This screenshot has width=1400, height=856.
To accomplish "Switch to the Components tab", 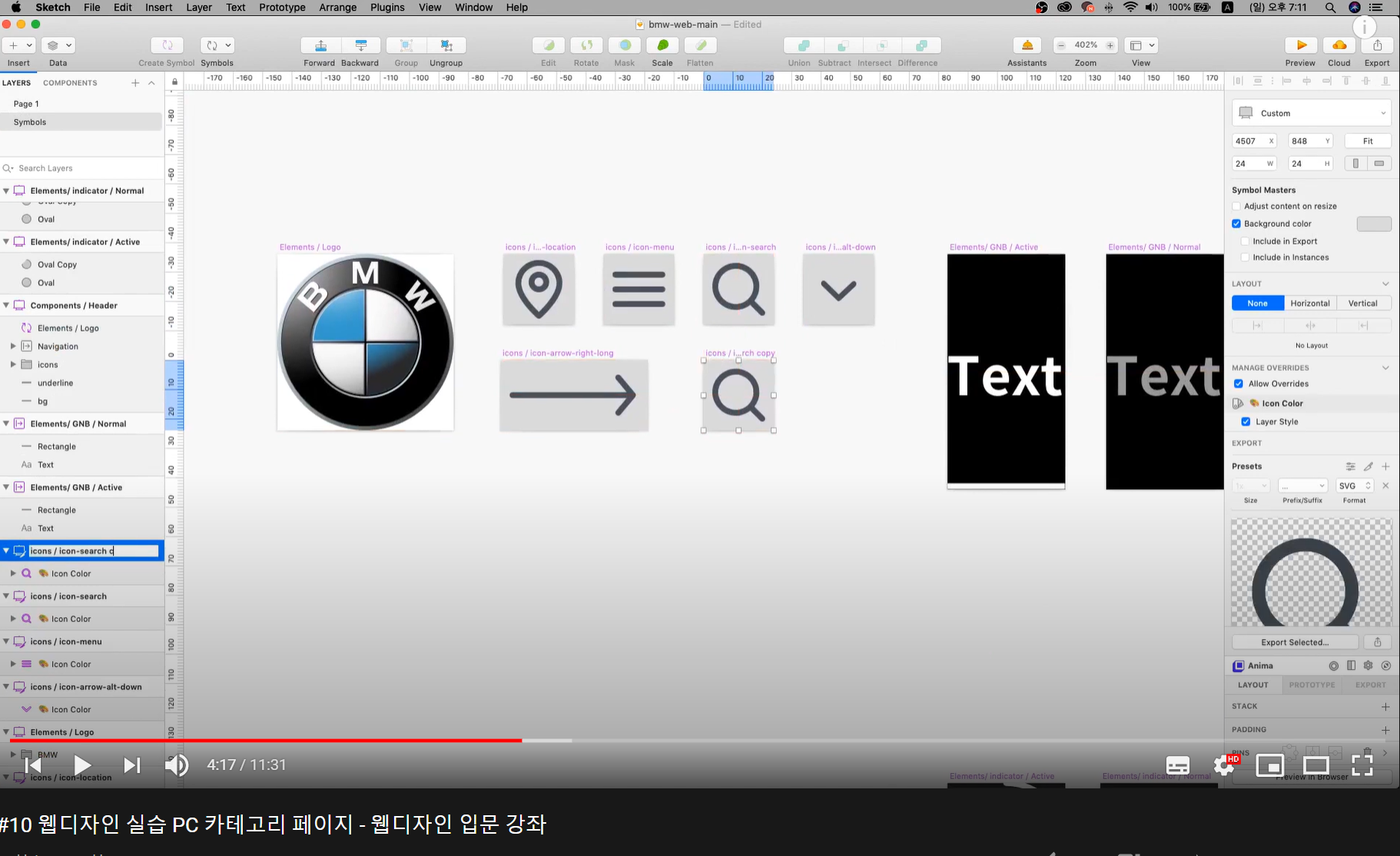I will pyautogui.click(x=70, y=83).
